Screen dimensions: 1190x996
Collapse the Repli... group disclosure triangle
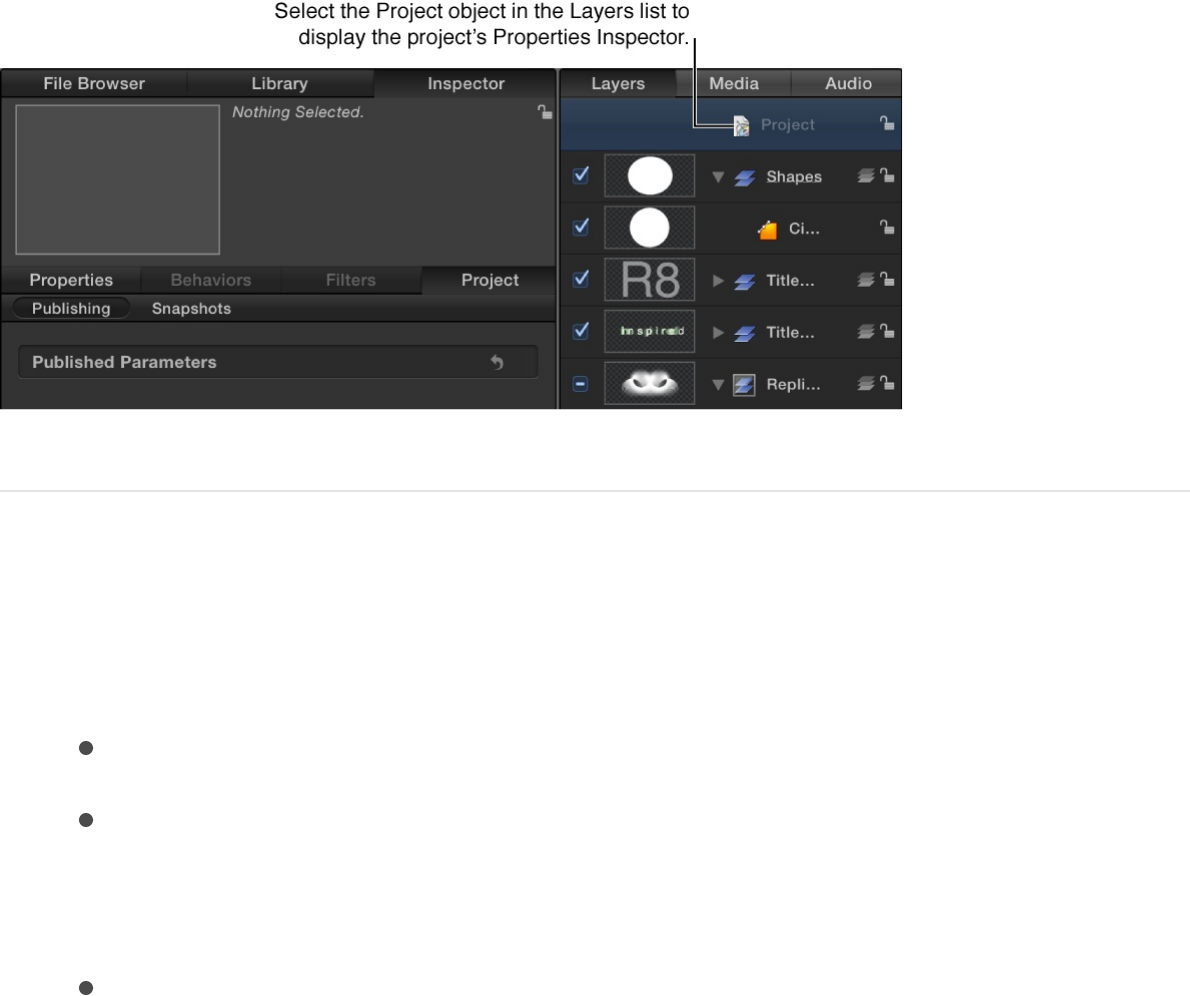point(718,385)
